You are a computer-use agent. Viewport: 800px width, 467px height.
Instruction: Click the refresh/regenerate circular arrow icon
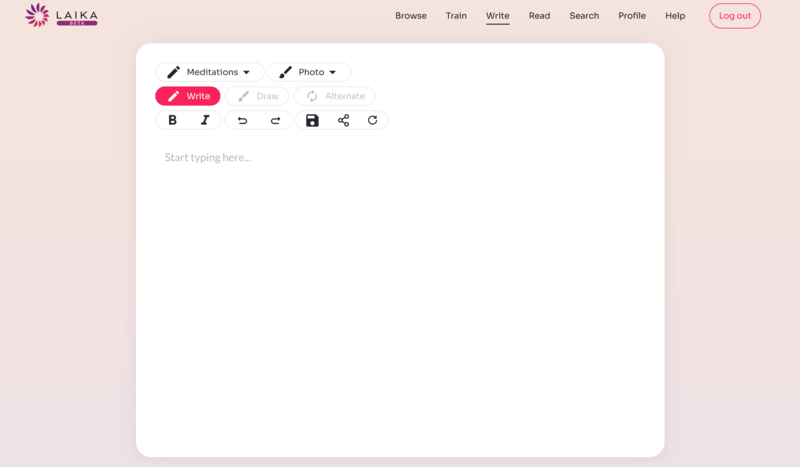tap(373, 120)
